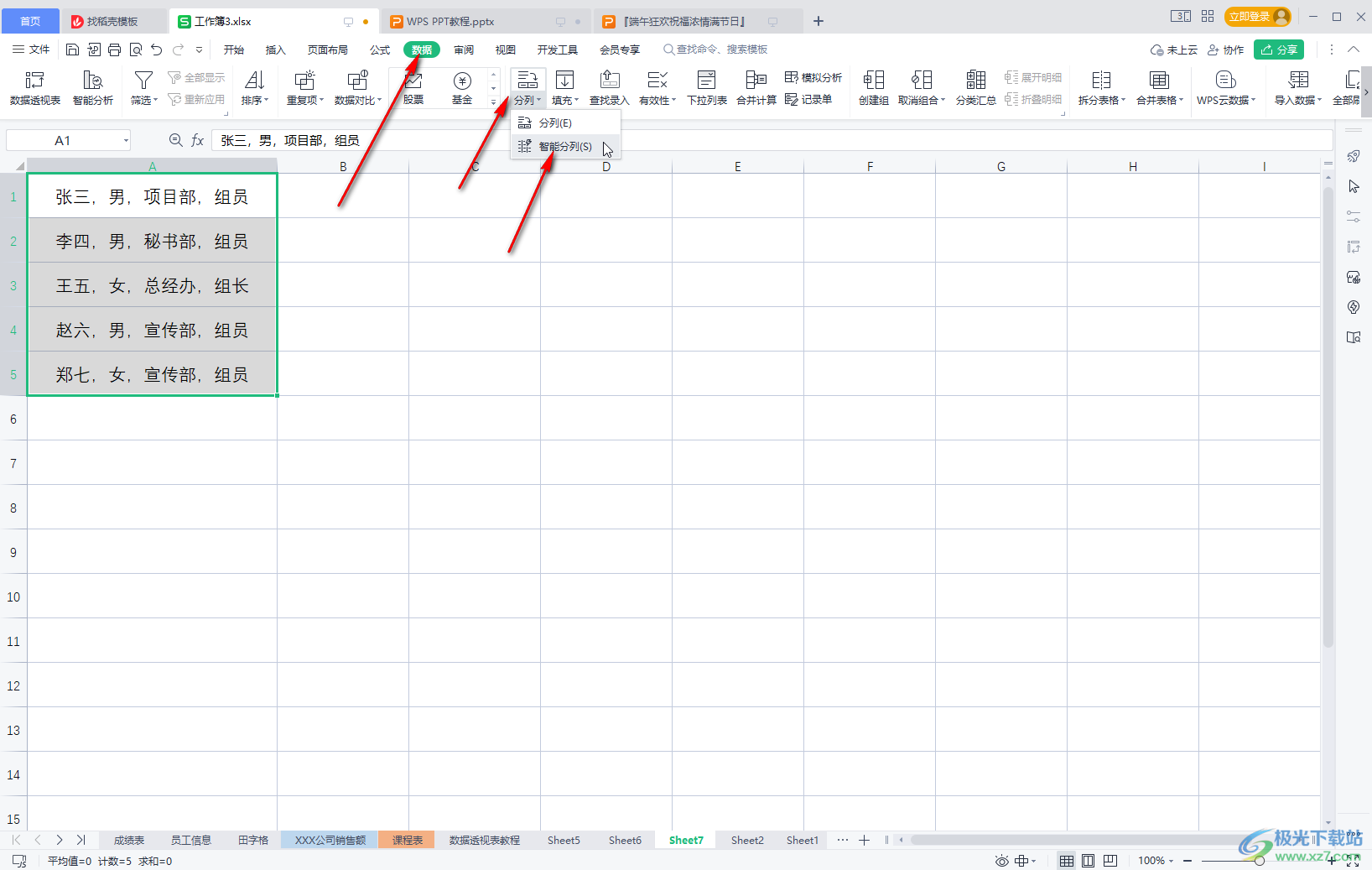This screenshot has width=1372, height=870.
Task: Click the 立即登录 login button
Action: pos(1257,17)
